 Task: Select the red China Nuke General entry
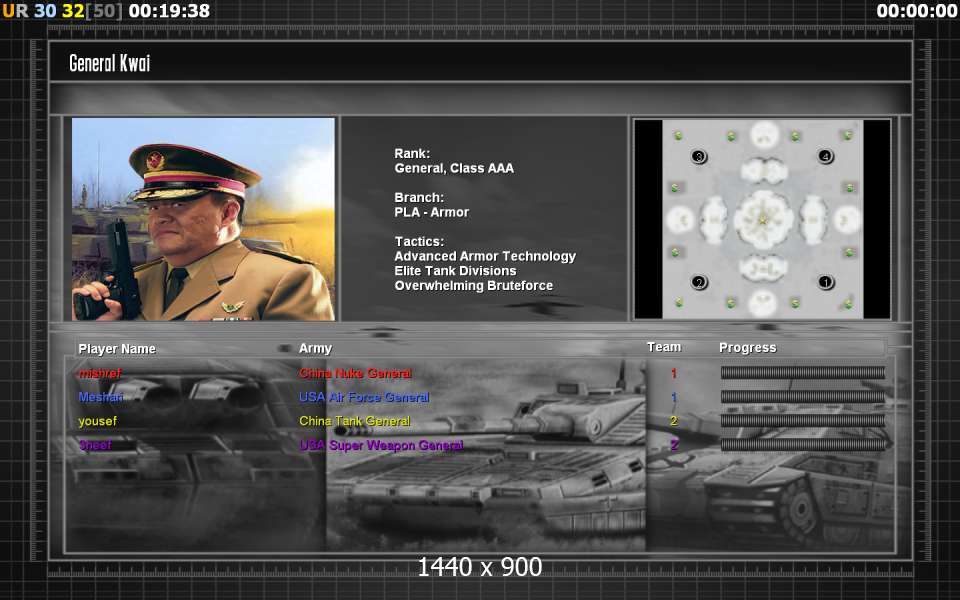coord(355,373)
